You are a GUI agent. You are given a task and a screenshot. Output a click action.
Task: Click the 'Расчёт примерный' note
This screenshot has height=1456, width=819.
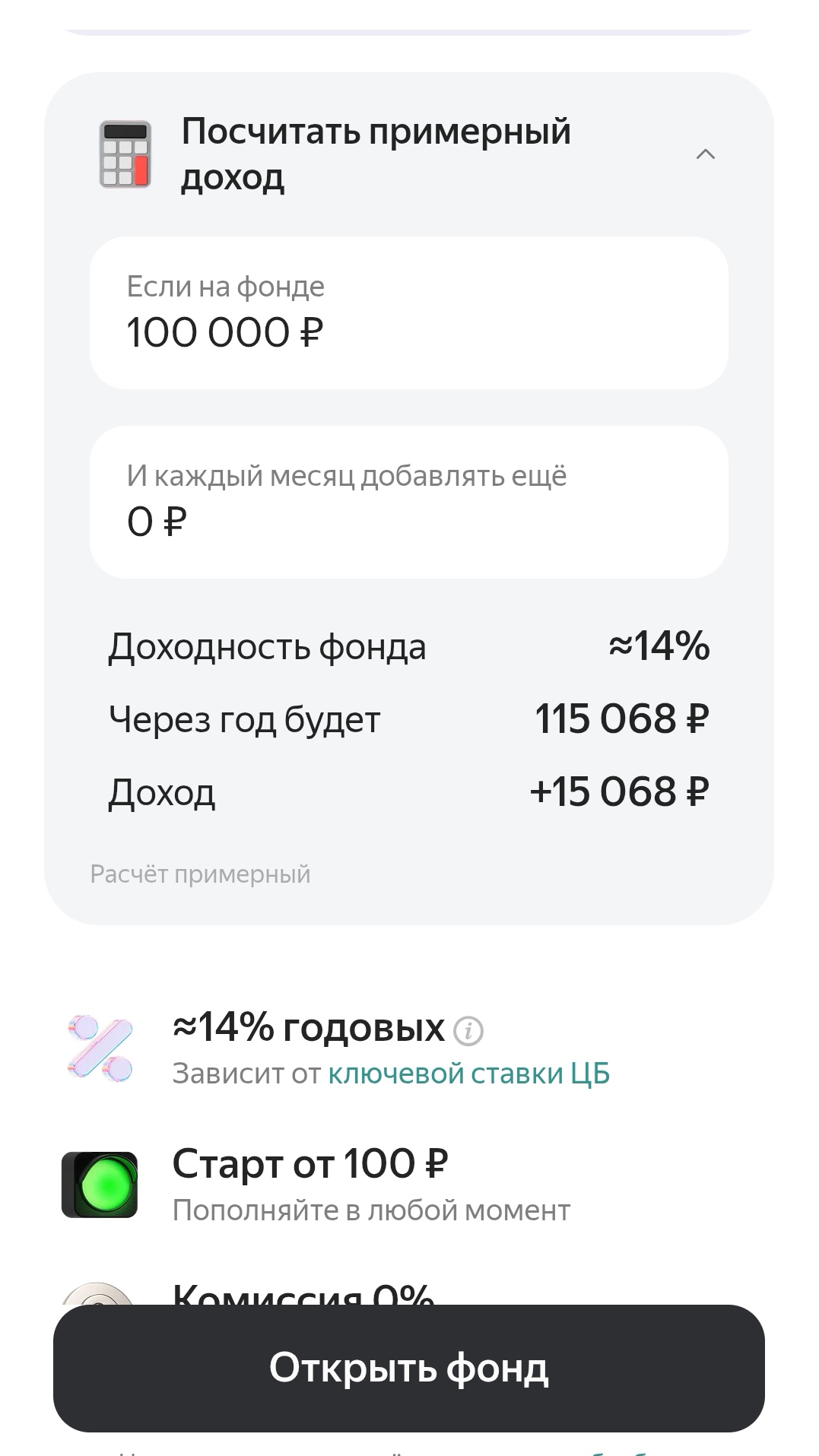point(200,874)
